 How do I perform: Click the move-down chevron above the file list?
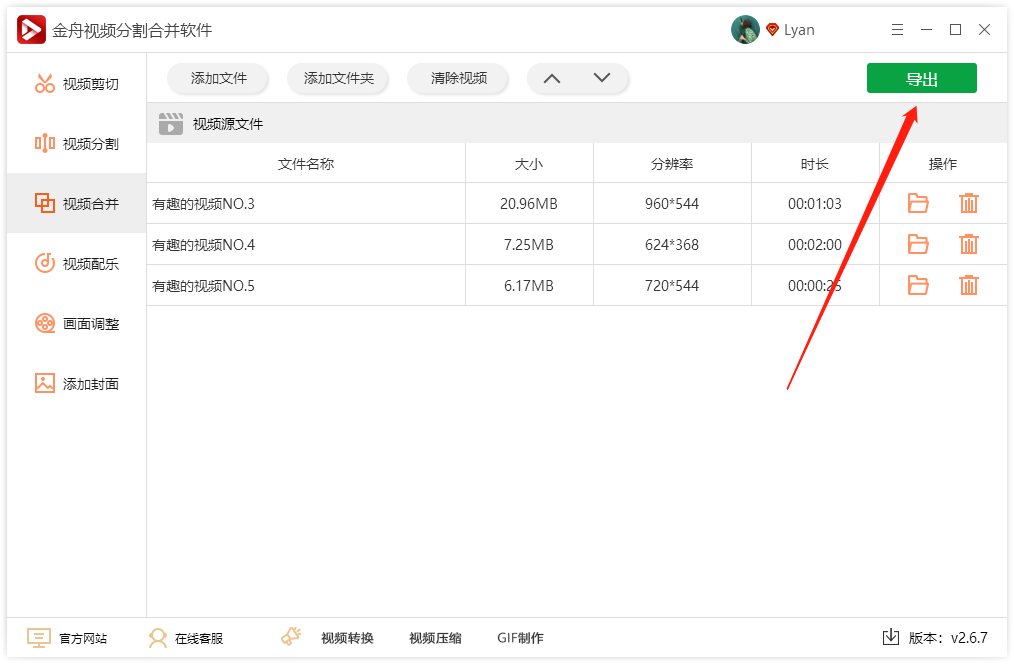[601, 77]
